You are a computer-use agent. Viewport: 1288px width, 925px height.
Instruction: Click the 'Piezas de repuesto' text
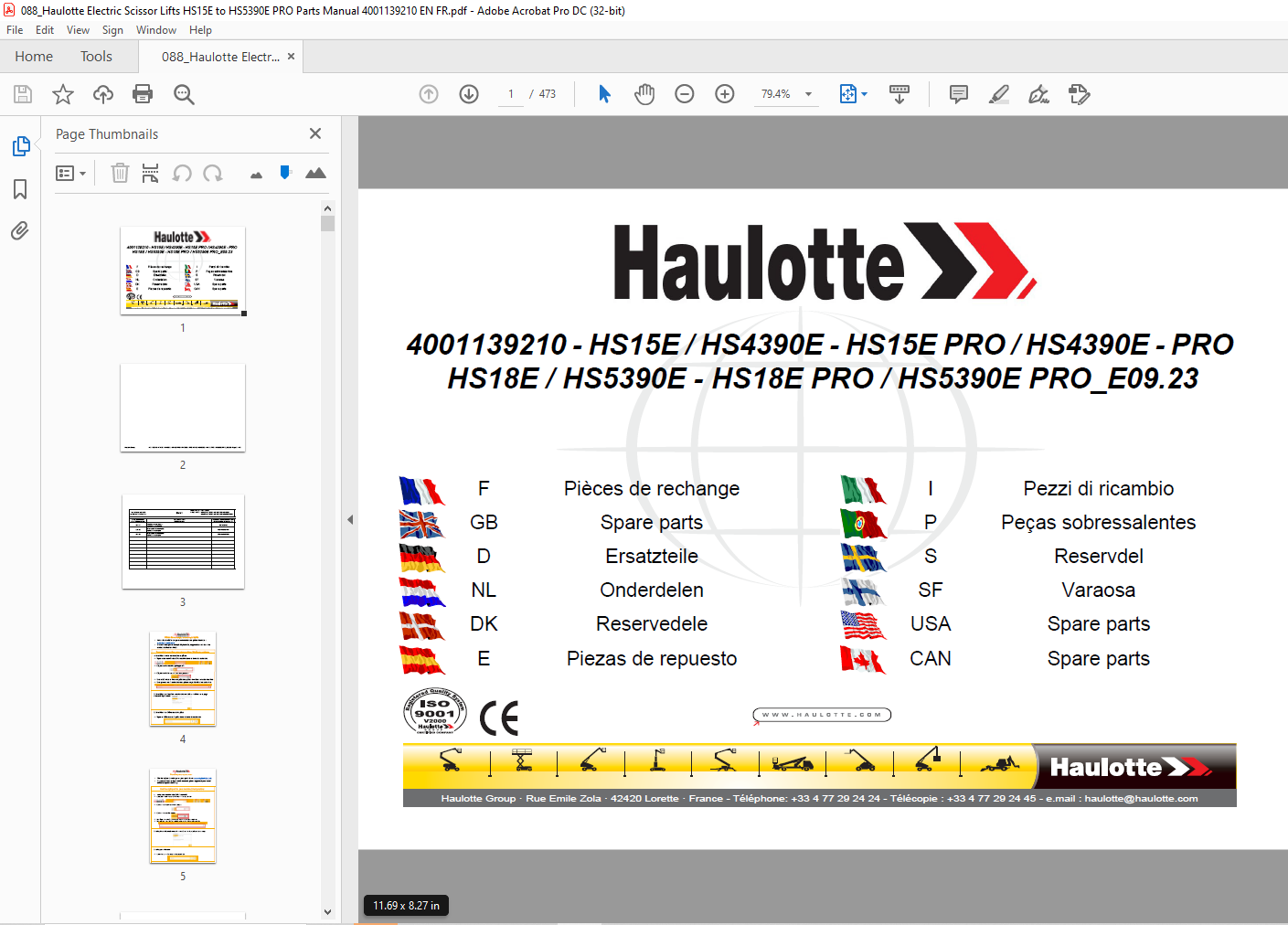pos(652,658)
